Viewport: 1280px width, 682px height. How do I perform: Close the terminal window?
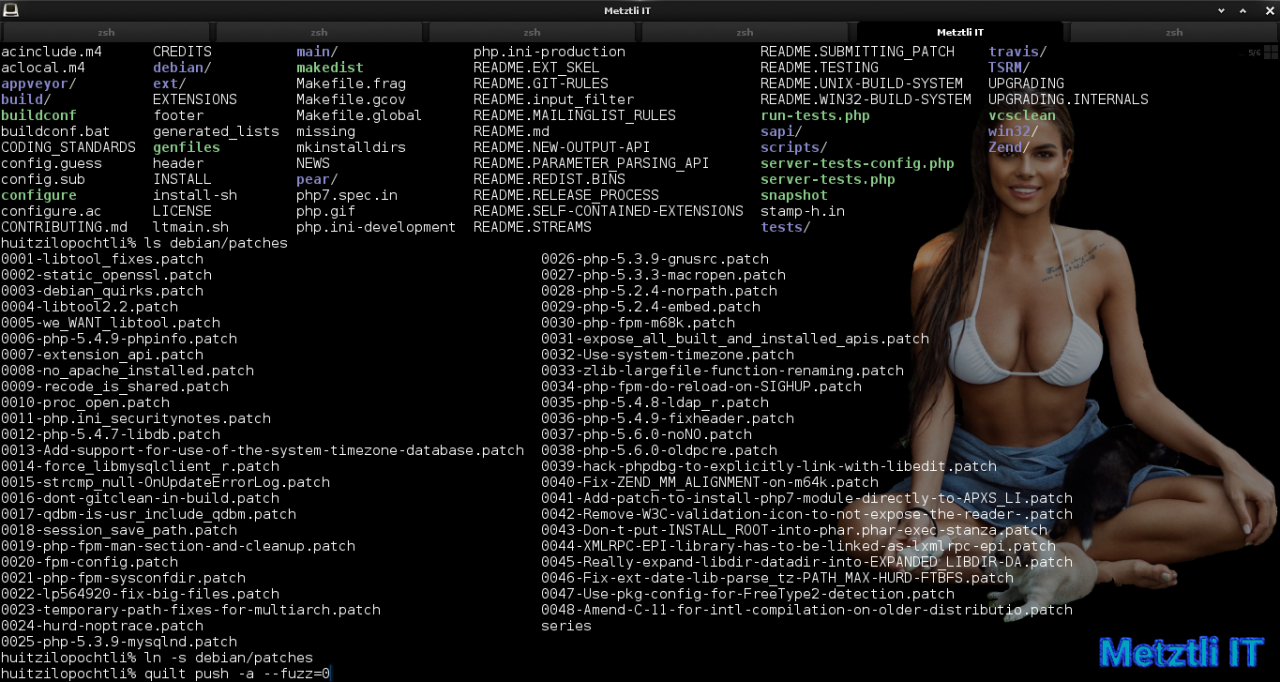(x=1267, y=10)
